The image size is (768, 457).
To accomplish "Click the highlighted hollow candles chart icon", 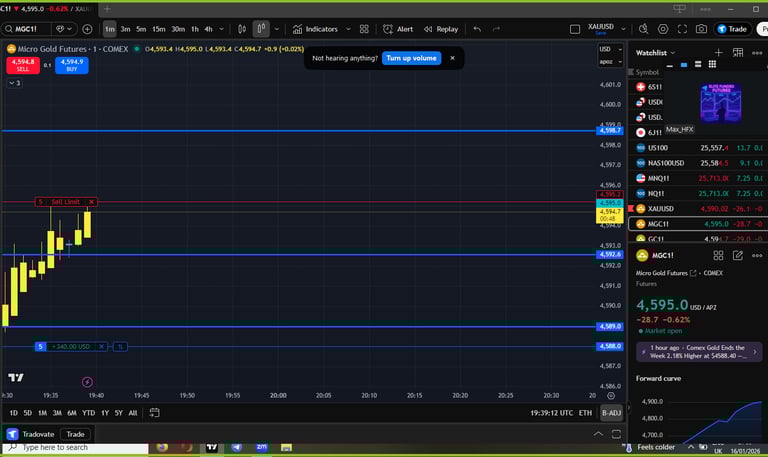I will [262, 29].
